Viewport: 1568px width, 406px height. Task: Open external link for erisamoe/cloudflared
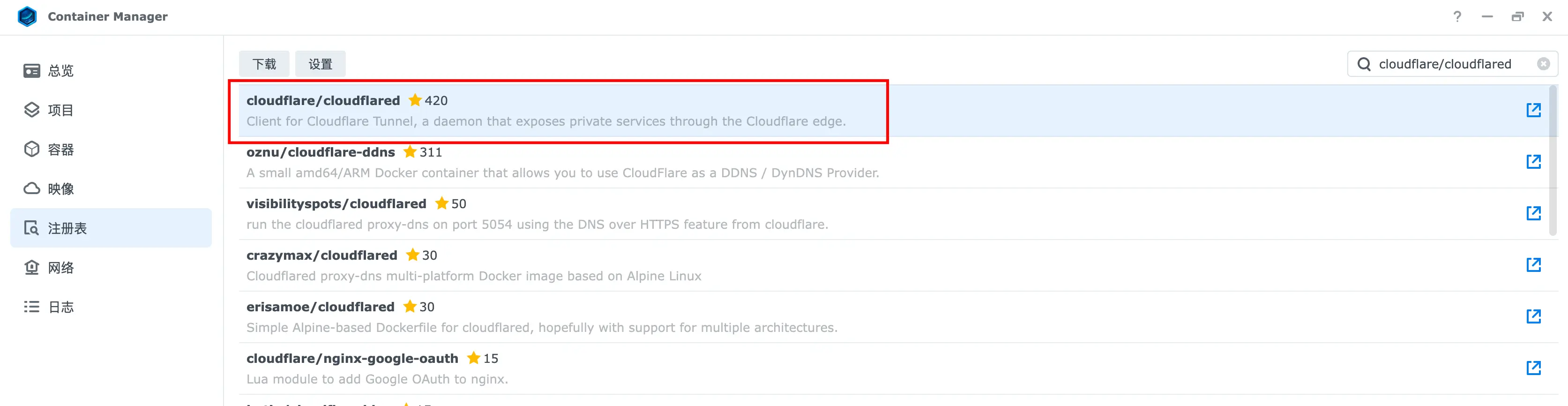point(1533,316)
